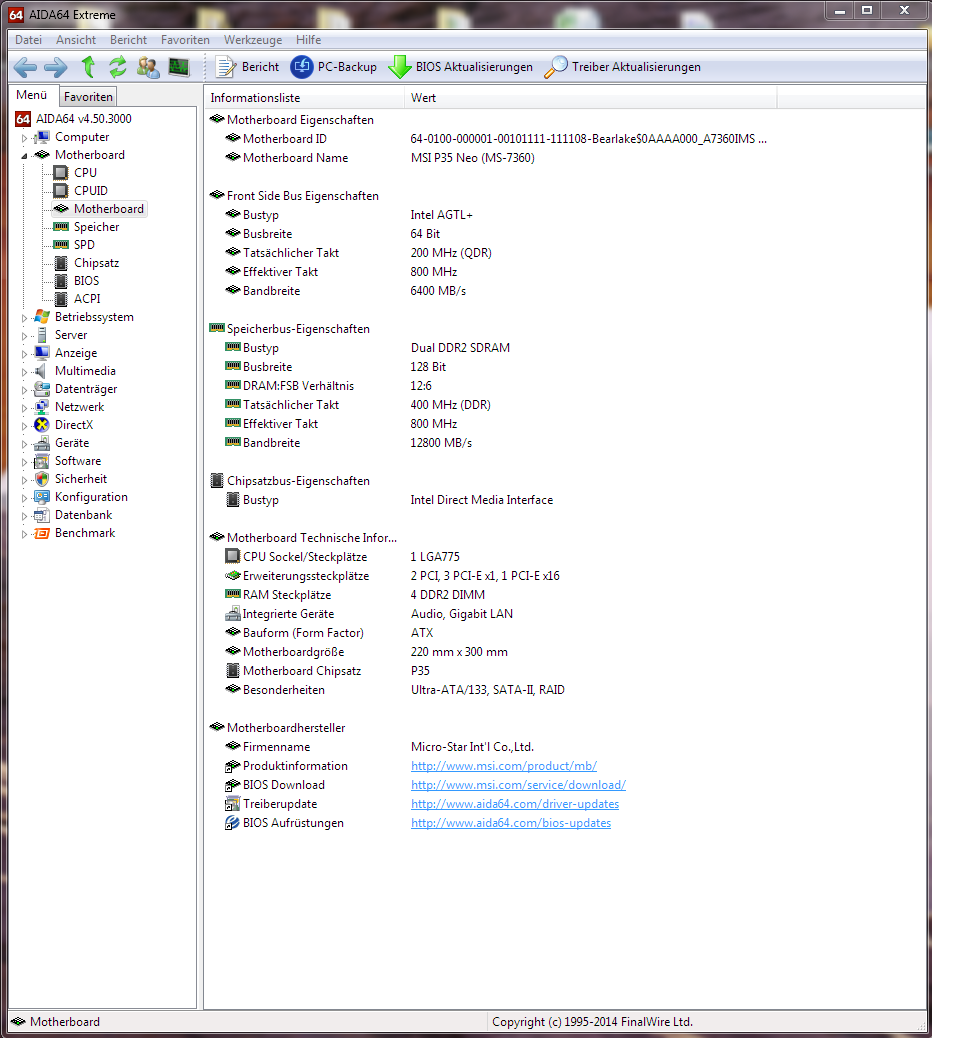Select Chipsatz in the tree
The height and width of the screenshot is (1038, 964).
97,263
